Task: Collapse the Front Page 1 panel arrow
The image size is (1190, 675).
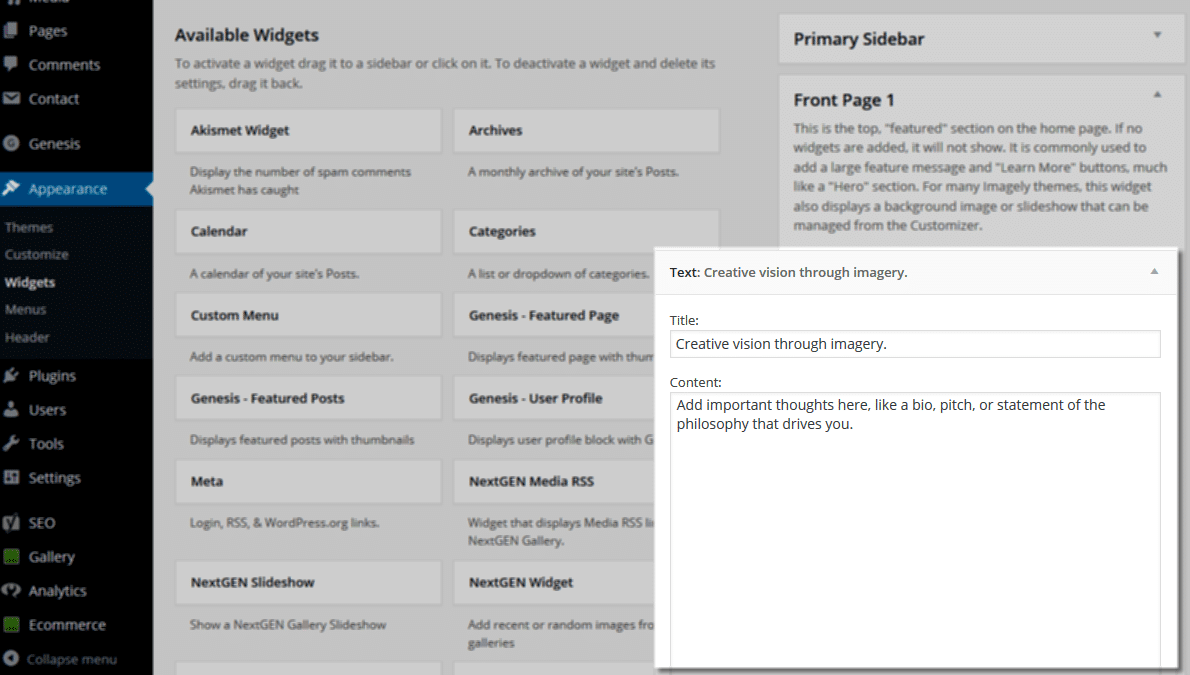Action: (1157, 95)
